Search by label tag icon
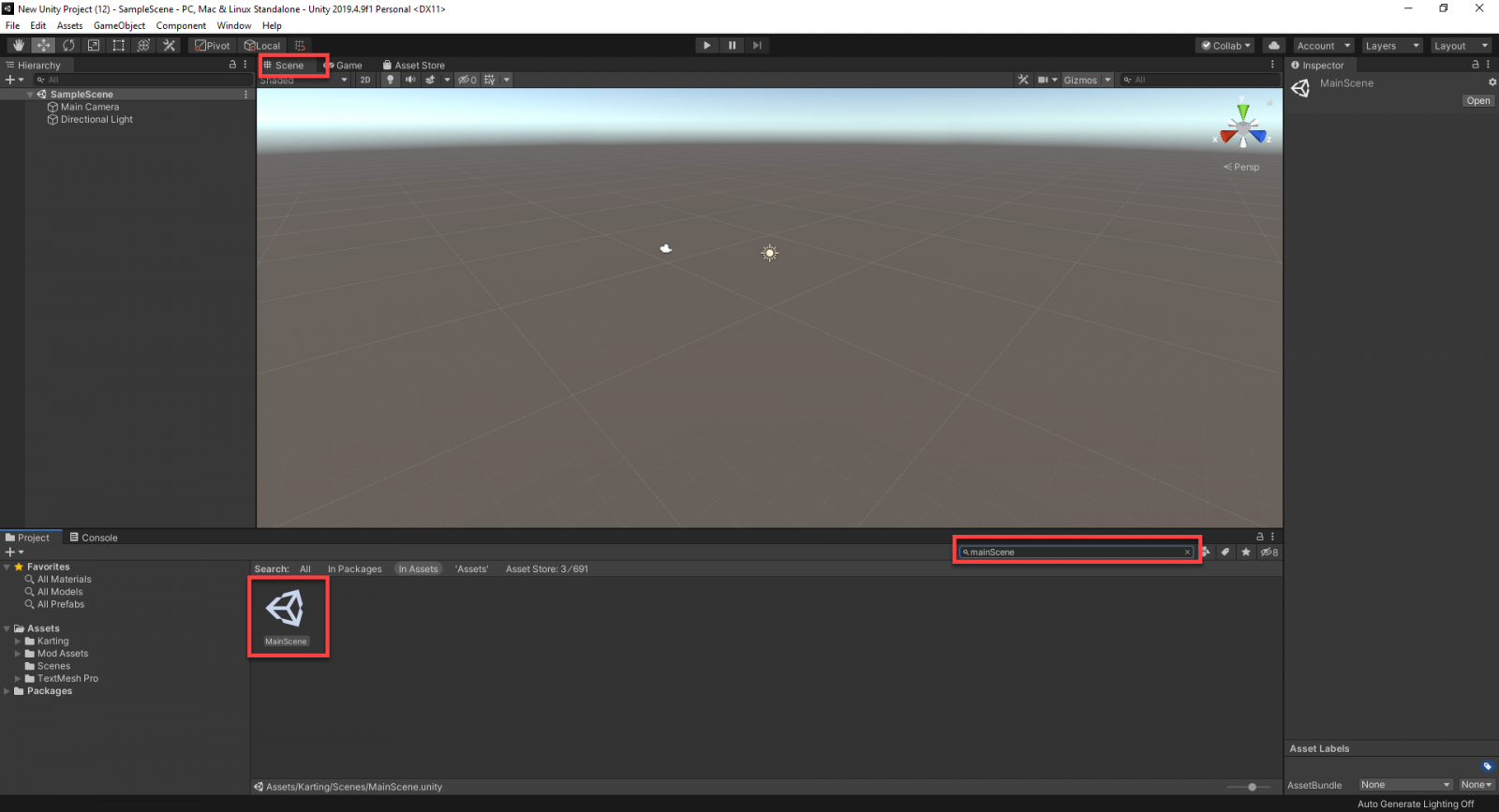The height and width of the screenshot is (812, 1499). coord(1225,553)
